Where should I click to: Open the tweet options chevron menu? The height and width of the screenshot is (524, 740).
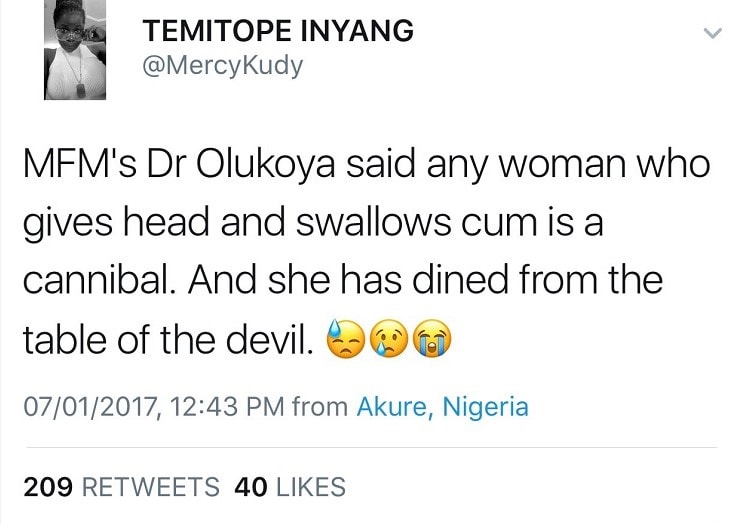pyautogui.click(x=711, y=34)
